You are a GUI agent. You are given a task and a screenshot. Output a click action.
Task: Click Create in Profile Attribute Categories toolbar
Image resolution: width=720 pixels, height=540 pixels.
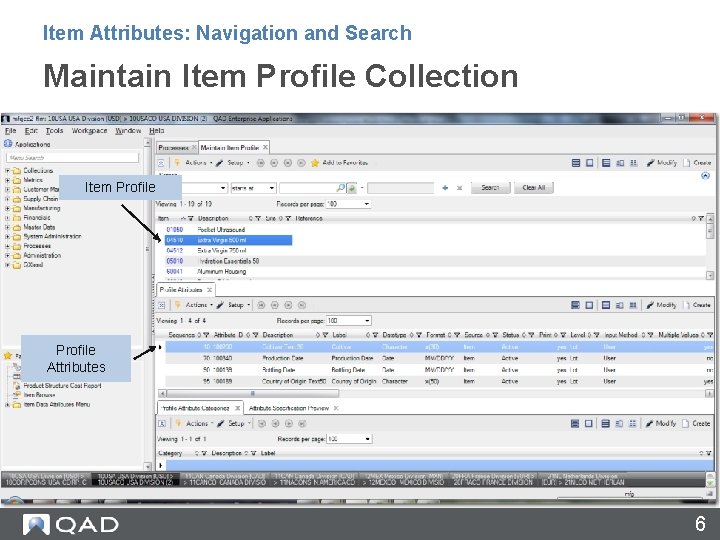coord(697,423)
